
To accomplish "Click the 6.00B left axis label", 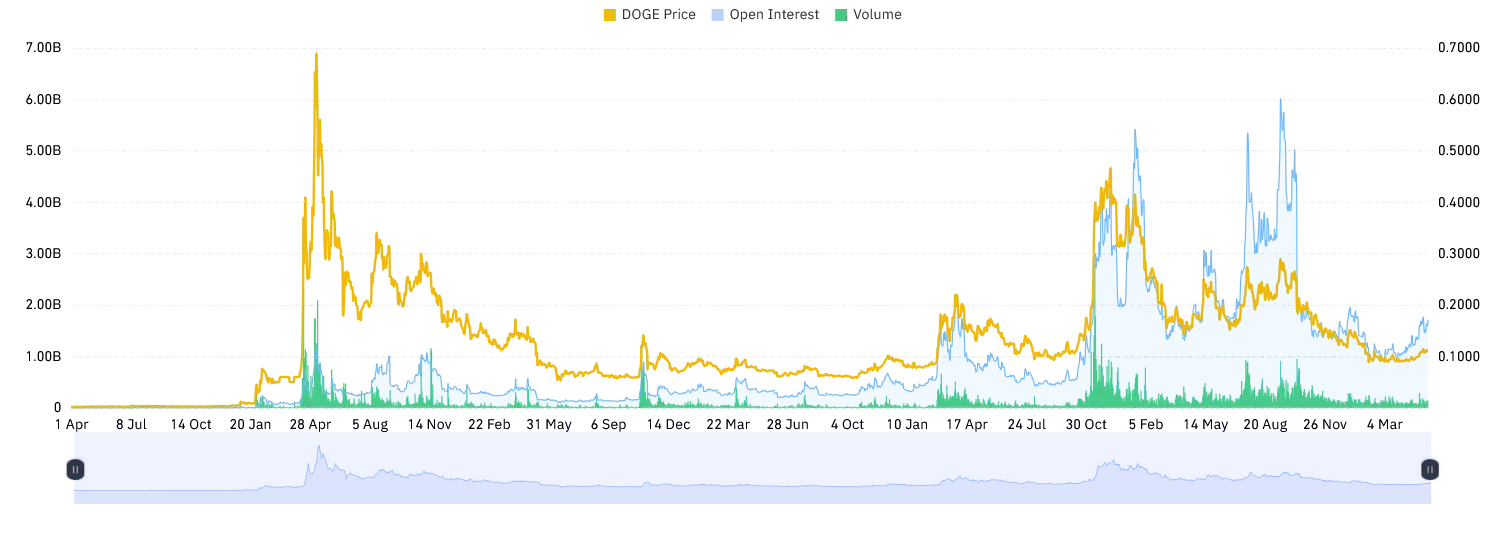I will click(x=44, y=100).
